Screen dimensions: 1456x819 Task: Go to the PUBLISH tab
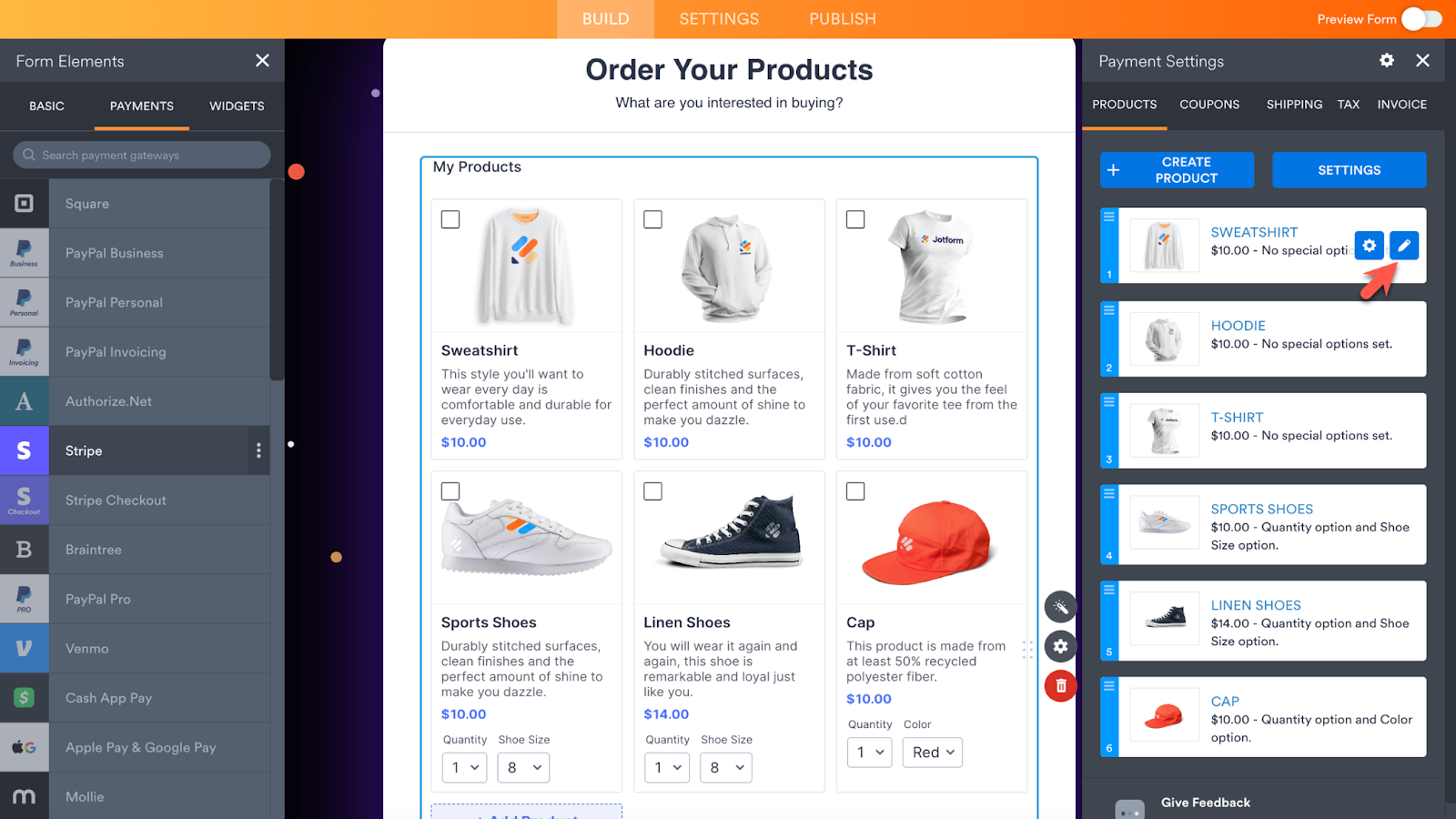click(843, 19)
